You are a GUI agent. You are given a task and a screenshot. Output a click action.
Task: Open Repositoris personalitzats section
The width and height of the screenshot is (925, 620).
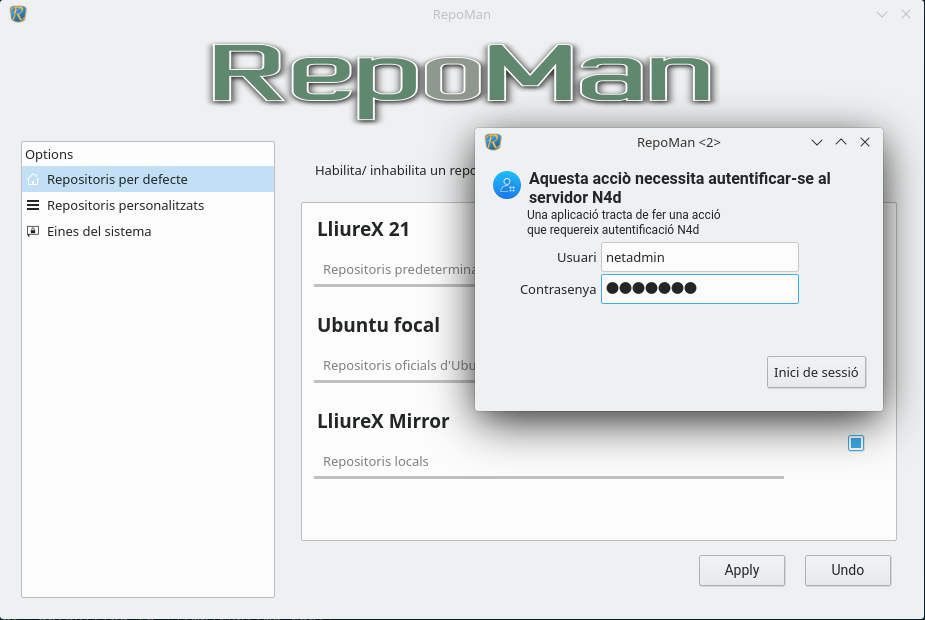(148, 205)
